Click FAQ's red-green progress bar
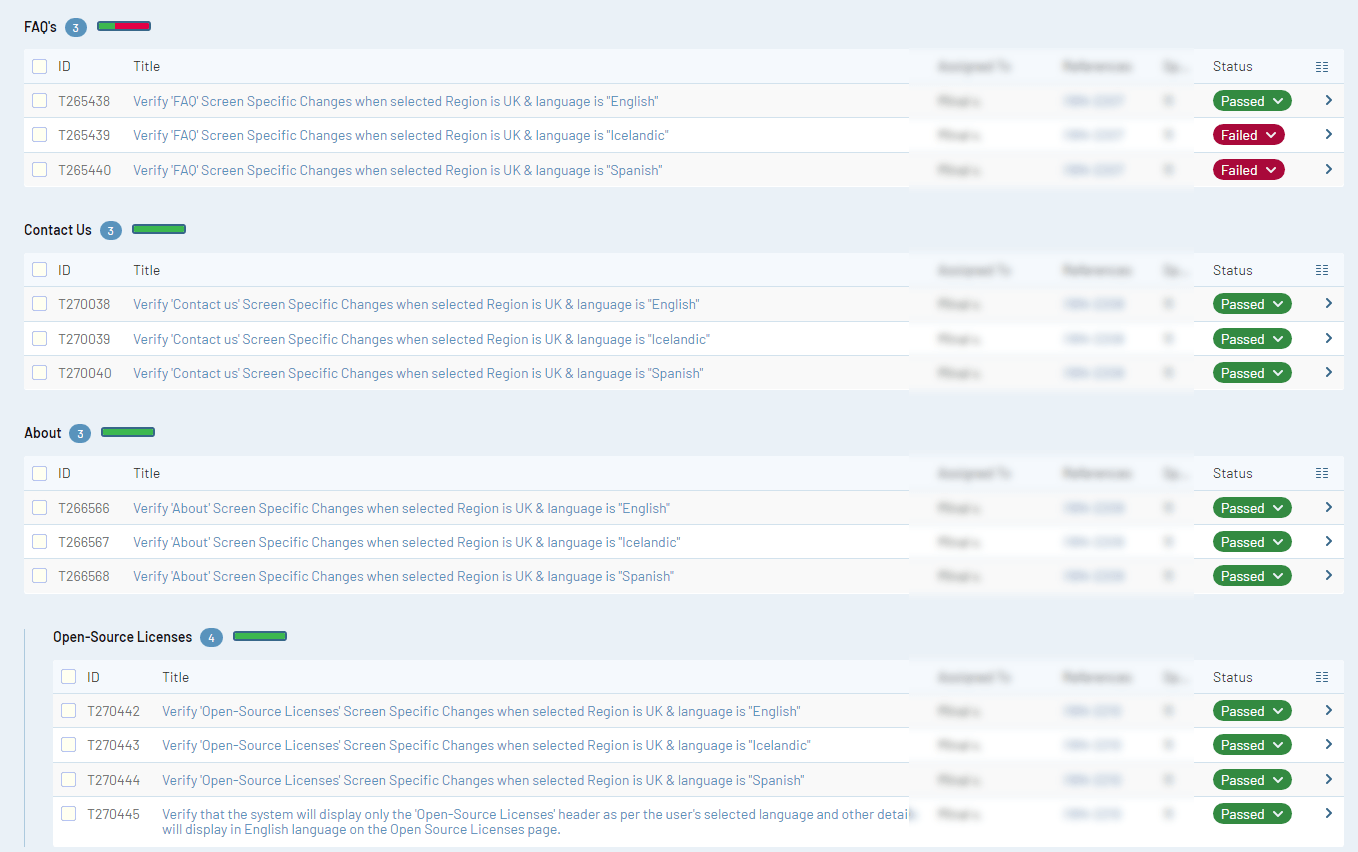Screen dimensions: 1358x852 click(124, 26)
